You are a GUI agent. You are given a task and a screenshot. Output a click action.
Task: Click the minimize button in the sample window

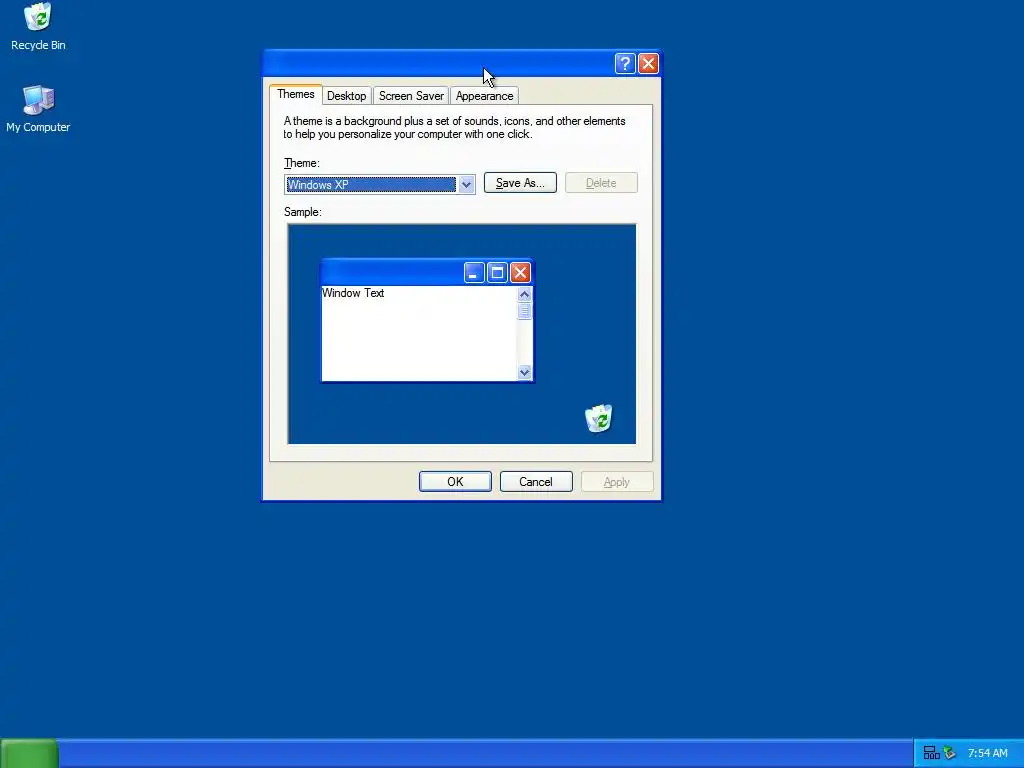point(474,272)
